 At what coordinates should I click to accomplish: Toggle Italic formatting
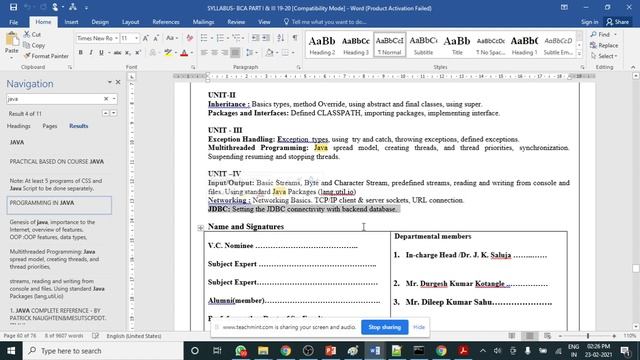pyautogui.click(x=91, y=53)
